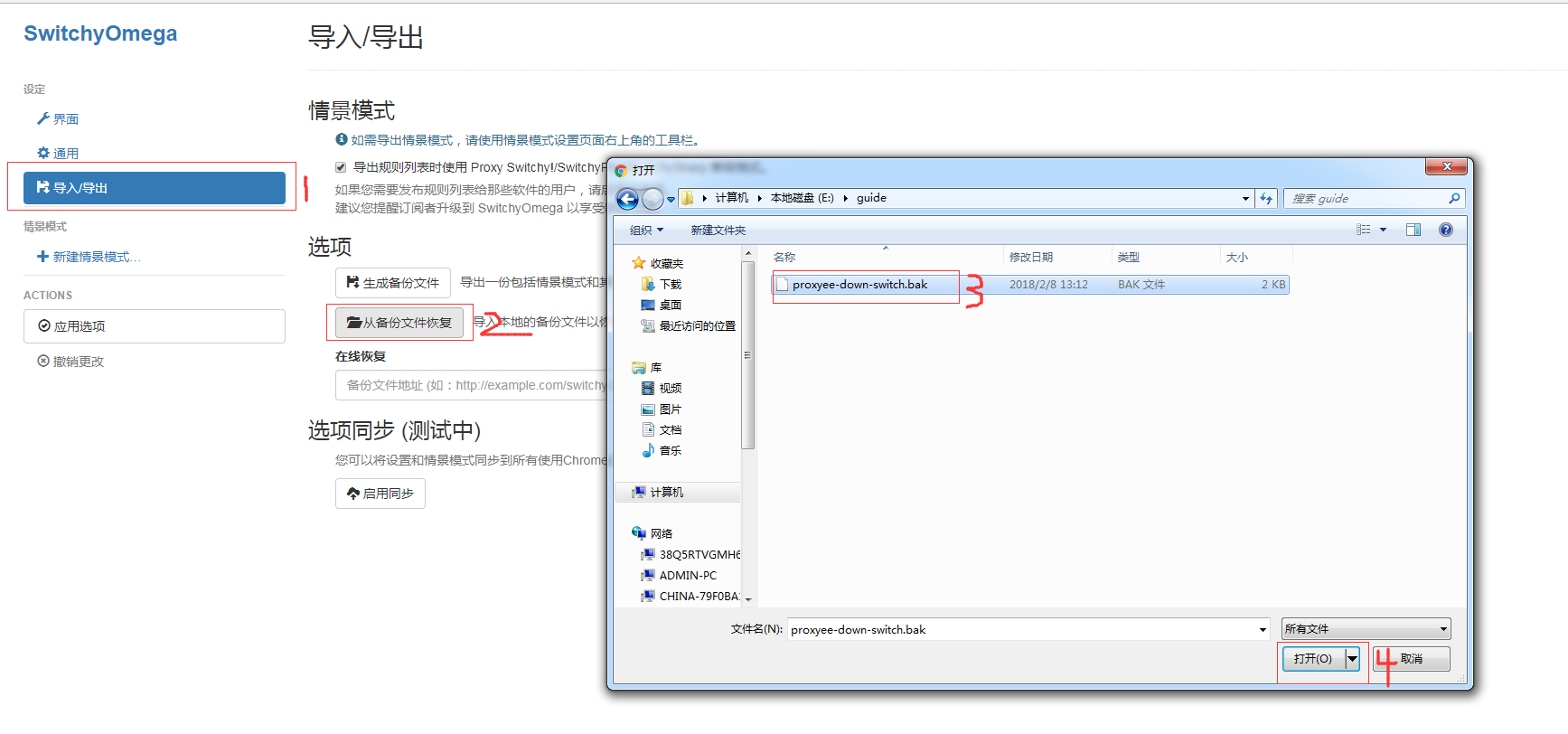Expand the view options dropdown arrow
This screenshot has height=734, width=1568.
click(1383, 230)
